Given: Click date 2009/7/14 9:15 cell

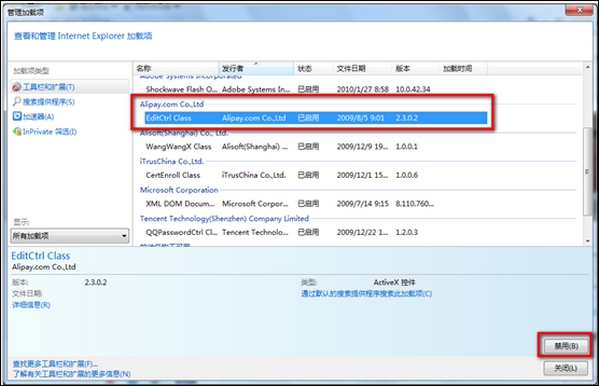Looking at the screenshot, I should point(363,204).
